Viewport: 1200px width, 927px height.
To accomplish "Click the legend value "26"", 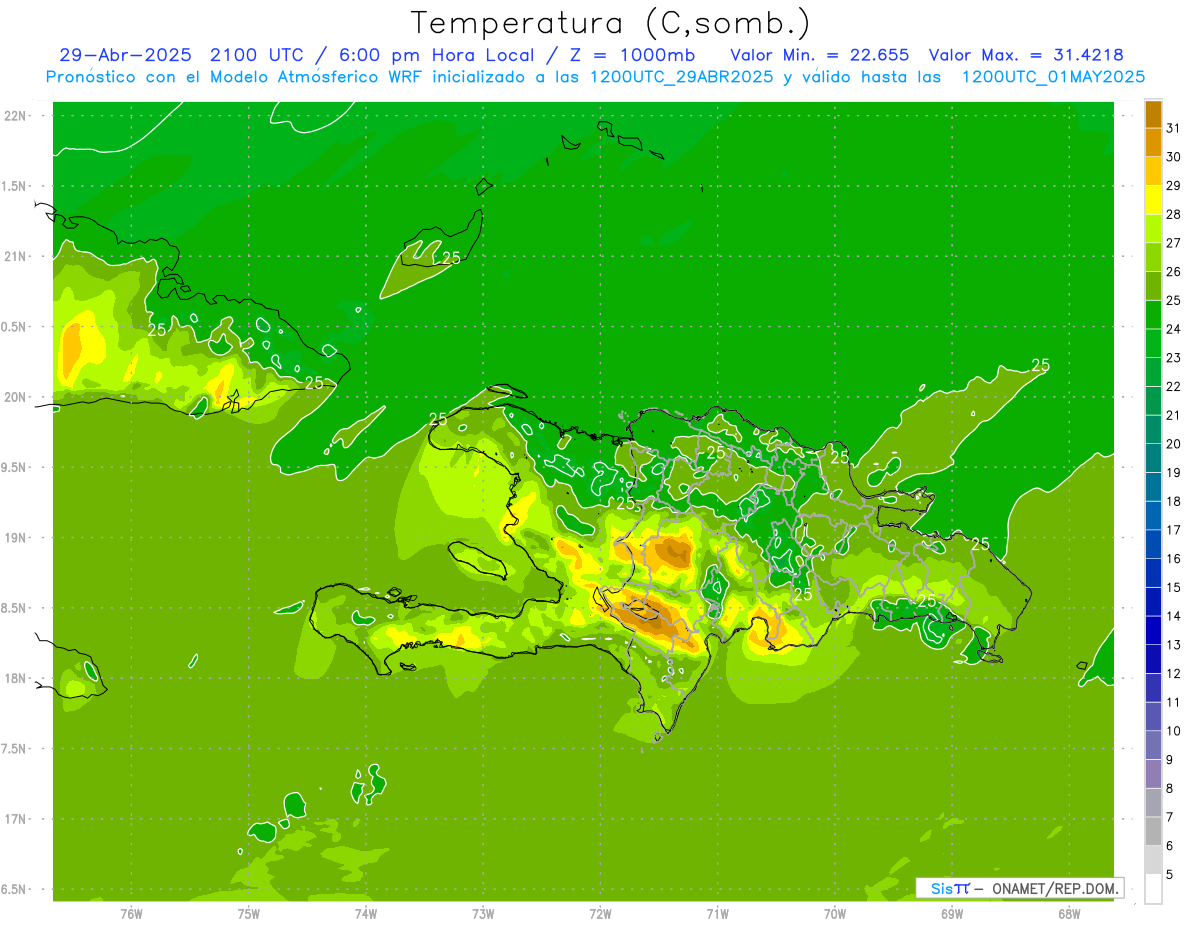I will pos(1174,272).
